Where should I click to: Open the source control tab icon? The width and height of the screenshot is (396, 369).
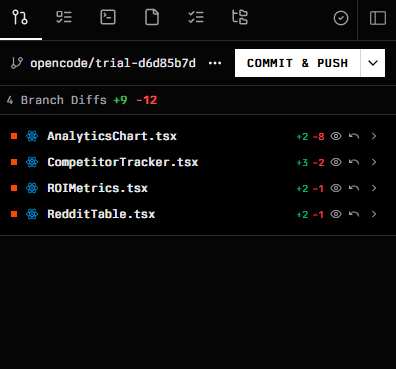20,17
